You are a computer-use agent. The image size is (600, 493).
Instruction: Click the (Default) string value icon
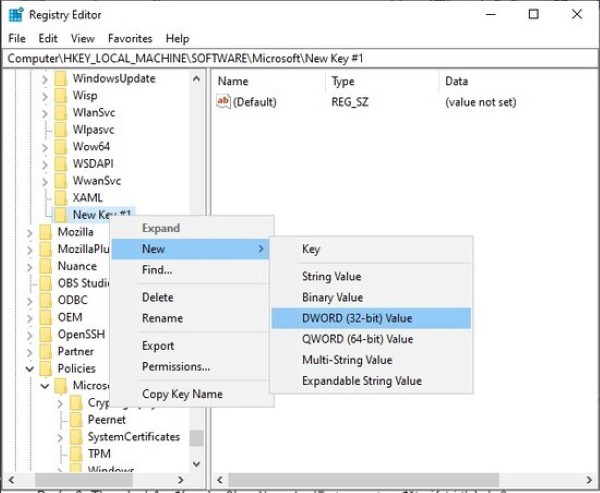pyautogui.click(x=223, y=102)
